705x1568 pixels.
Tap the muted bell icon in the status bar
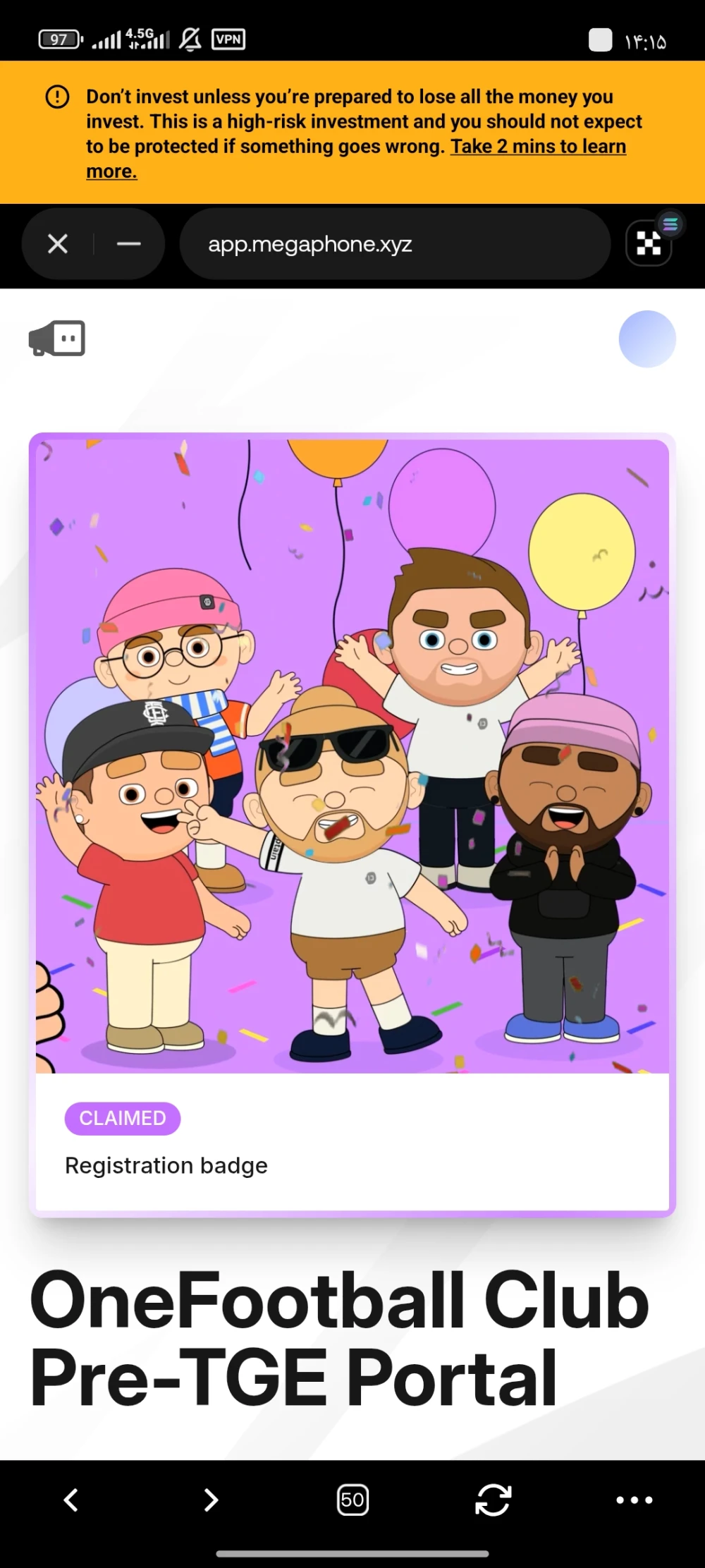pos(190,39)
